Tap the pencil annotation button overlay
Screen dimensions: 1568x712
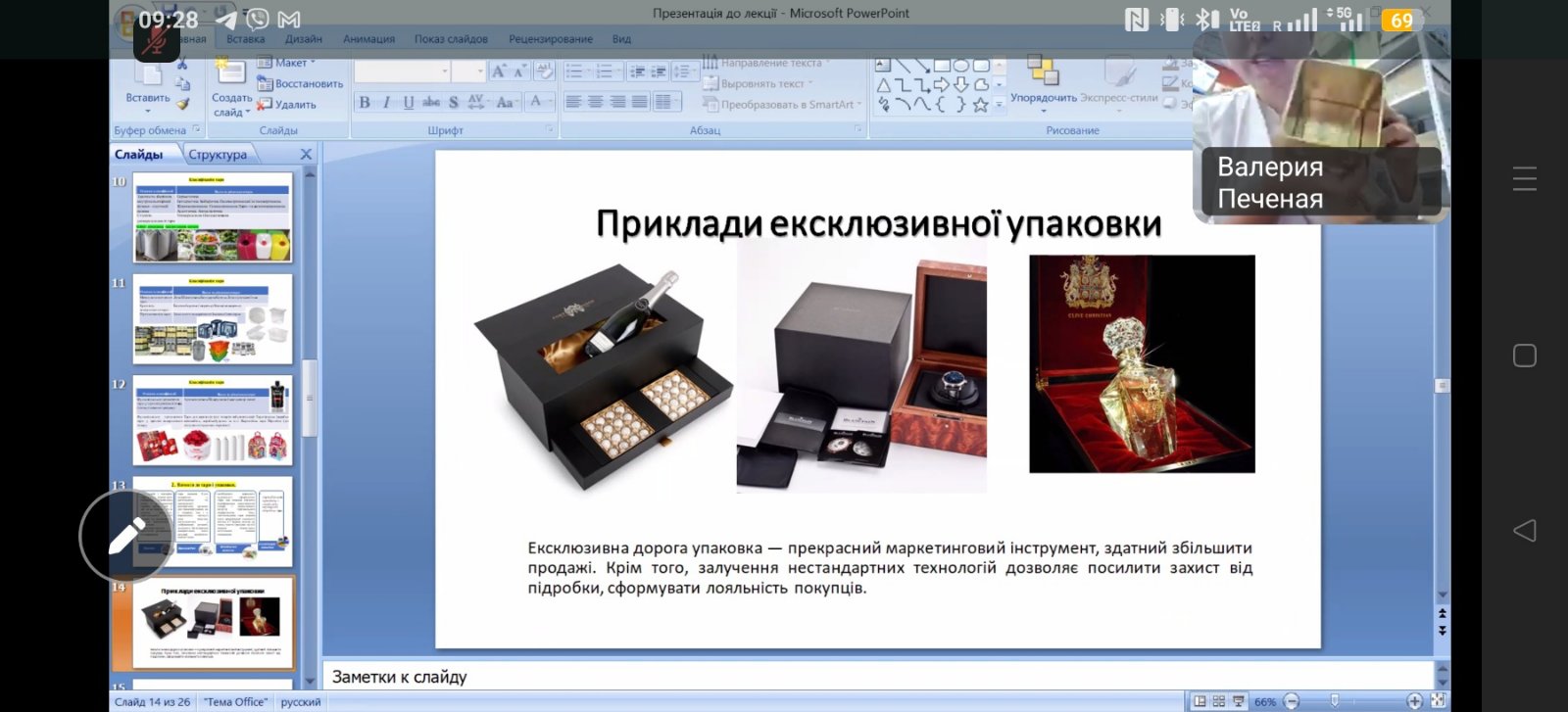[126, 536]
